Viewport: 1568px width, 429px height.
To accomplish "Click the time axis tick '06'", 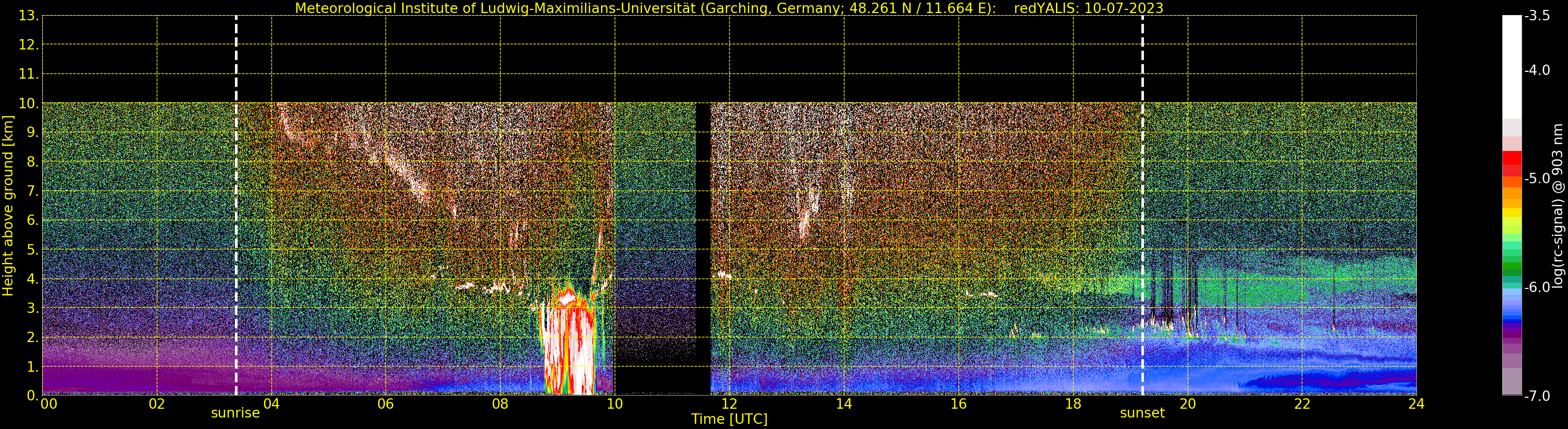I will (386, 404).
